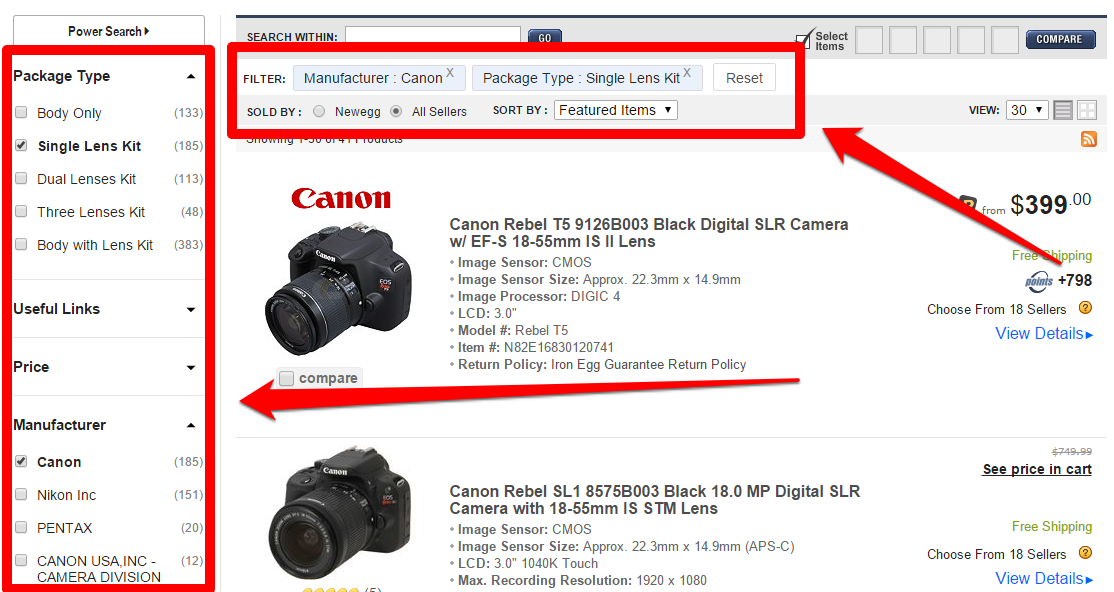Check the Body Only checkbox
This screenshot has width=1114, height=592.
pos(21,112)
